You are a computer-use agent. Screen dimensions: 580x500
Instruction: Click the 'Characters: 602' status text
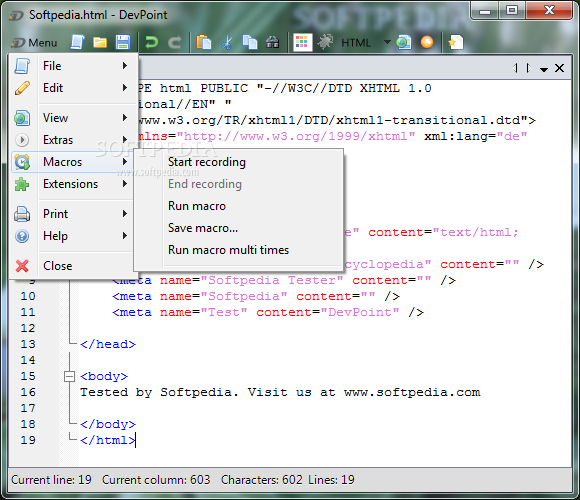262,480
